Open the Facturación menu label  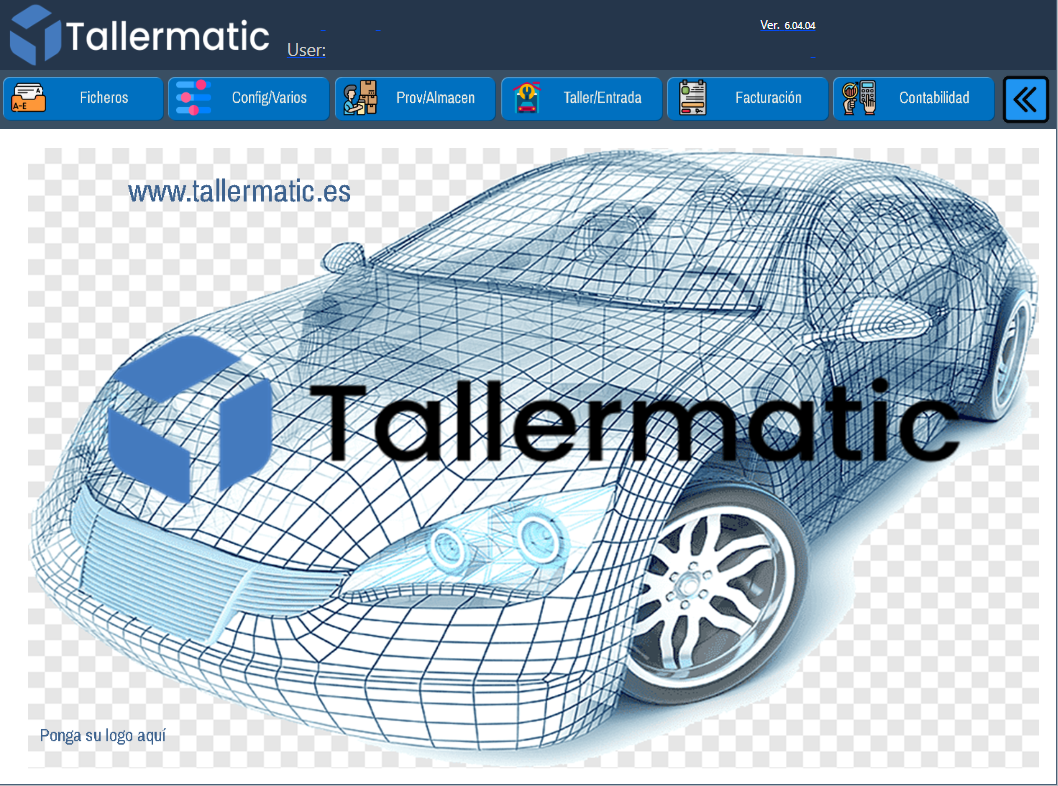[x=768, y=98]
